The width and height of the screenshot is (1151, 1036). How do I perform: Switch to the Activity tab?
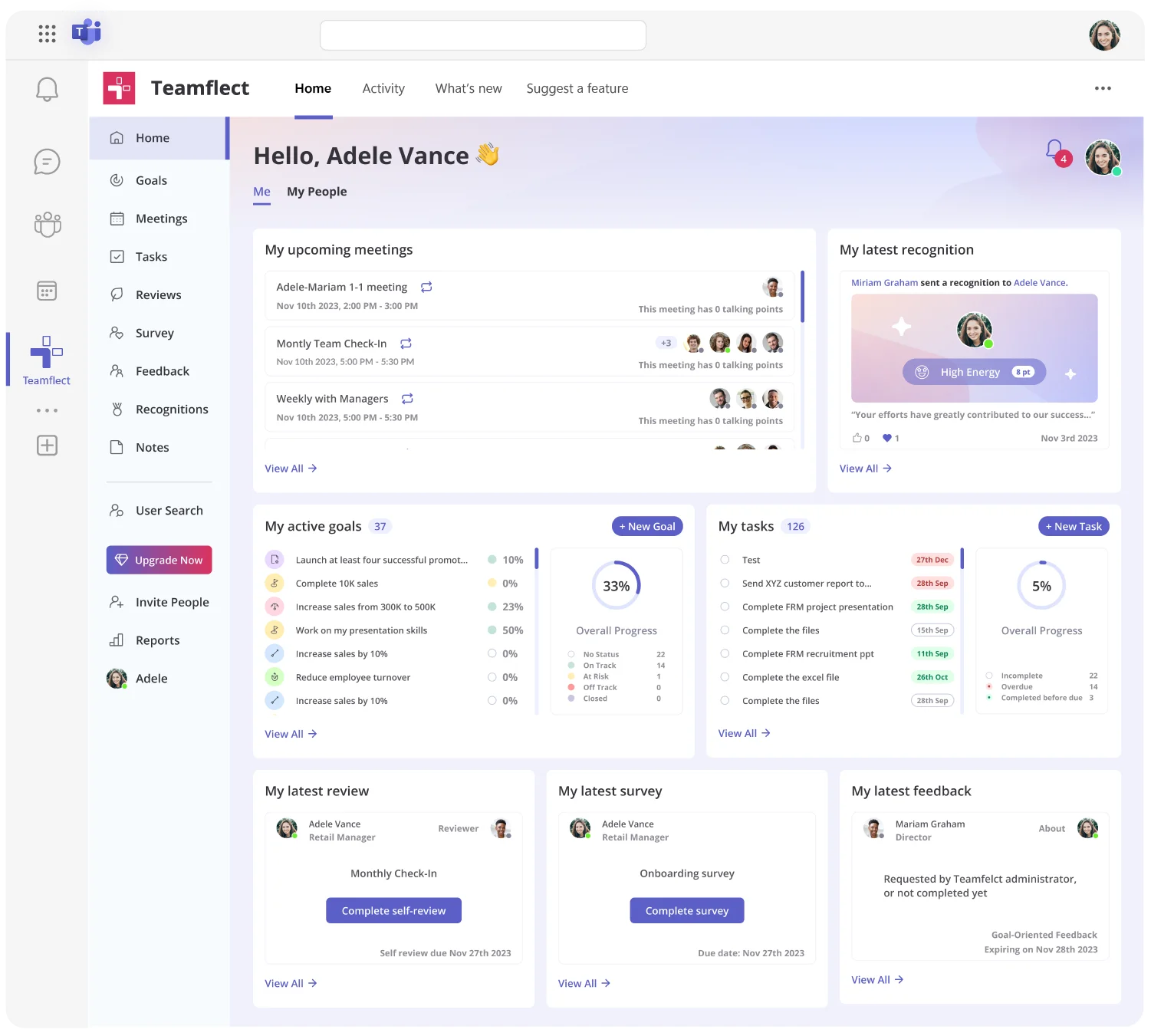pyautogui.click(x=383, y=88)
